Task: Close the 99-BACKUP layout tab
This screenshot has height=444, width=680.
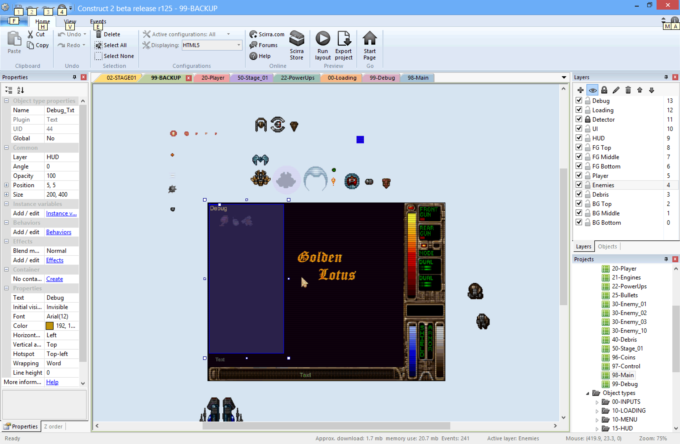Action: click(189, 78)
